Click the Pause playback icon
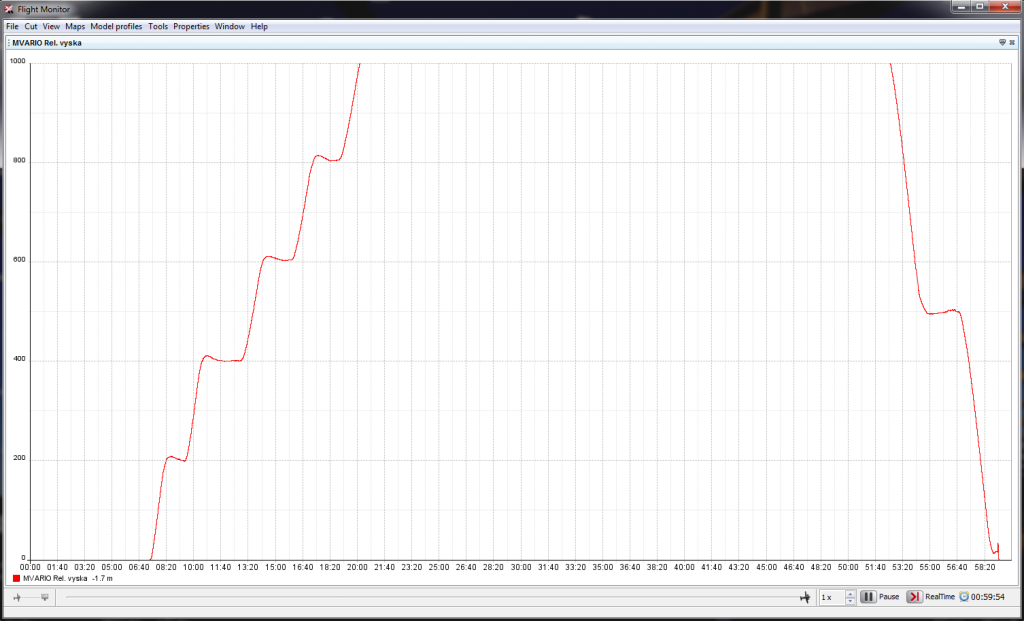1024x621 pixels. click(868, 597)
